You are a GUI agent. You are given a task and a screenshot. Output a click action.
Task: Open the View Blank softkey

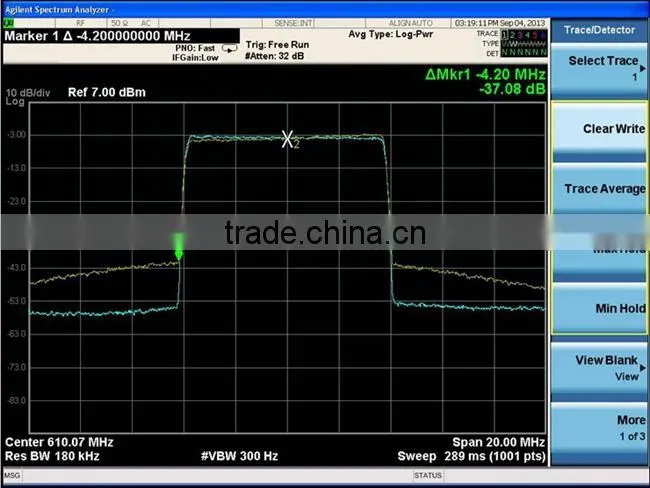599,368
